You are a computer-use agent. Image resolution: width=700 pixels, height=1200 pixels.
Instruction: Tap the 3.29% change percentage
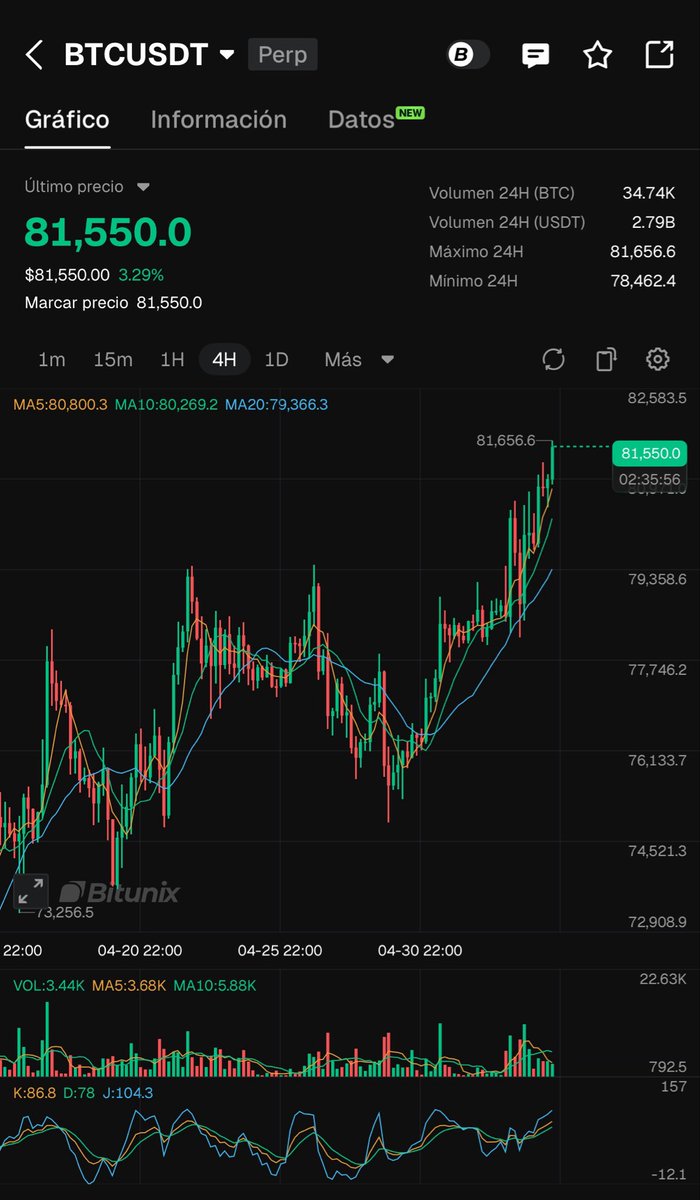pos(141,274)
